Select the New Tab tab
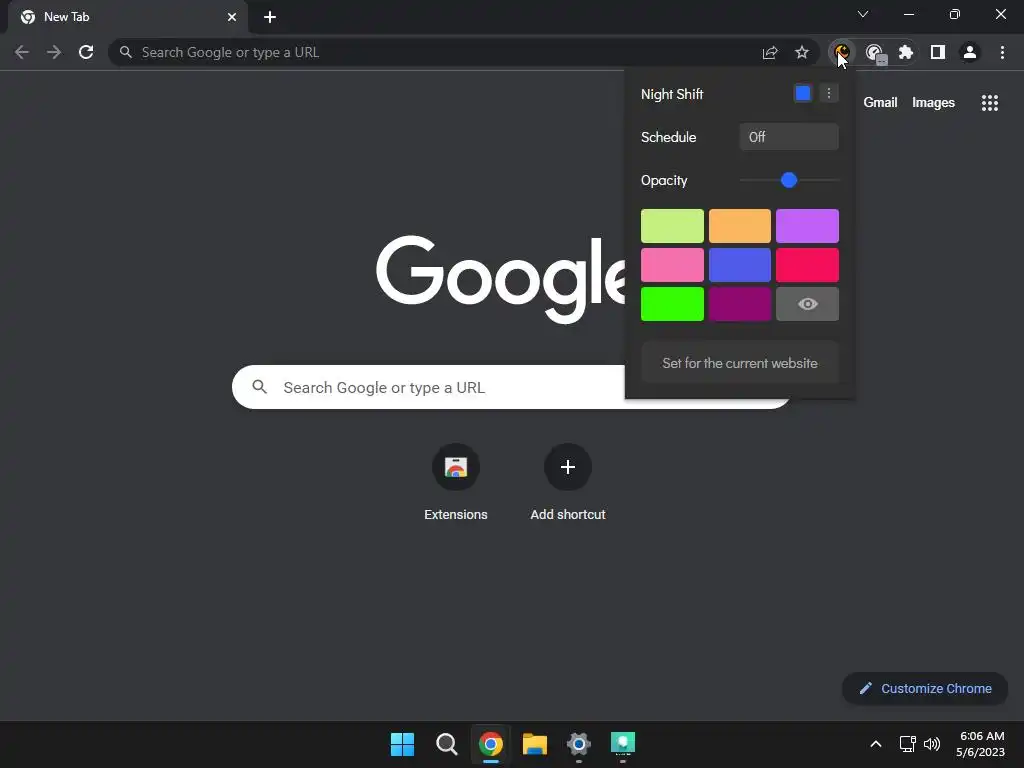Screen dimensions: 1024x768 point(127,17)
